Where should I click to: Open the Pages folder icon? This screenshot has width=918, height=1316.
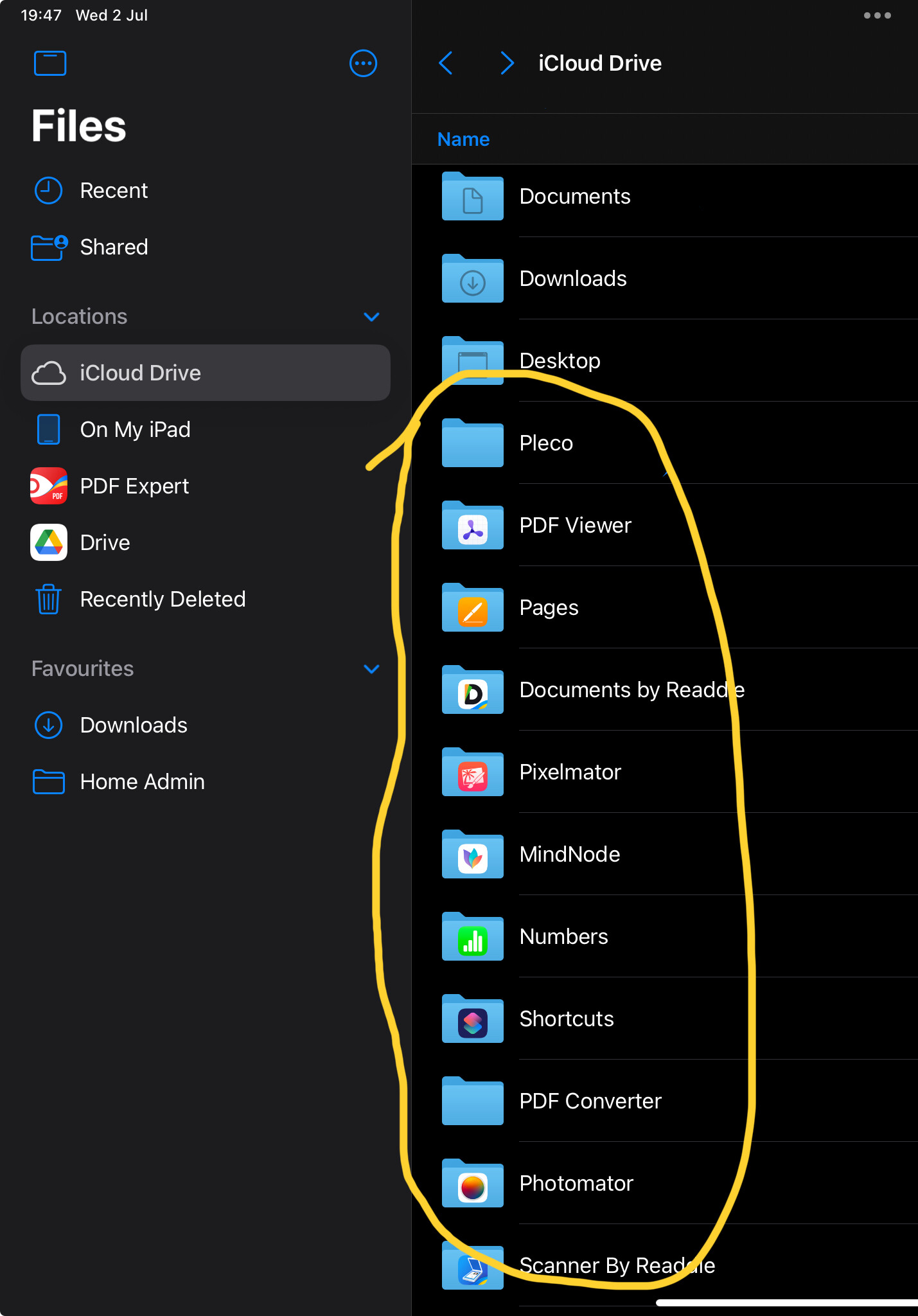[473, 608]
